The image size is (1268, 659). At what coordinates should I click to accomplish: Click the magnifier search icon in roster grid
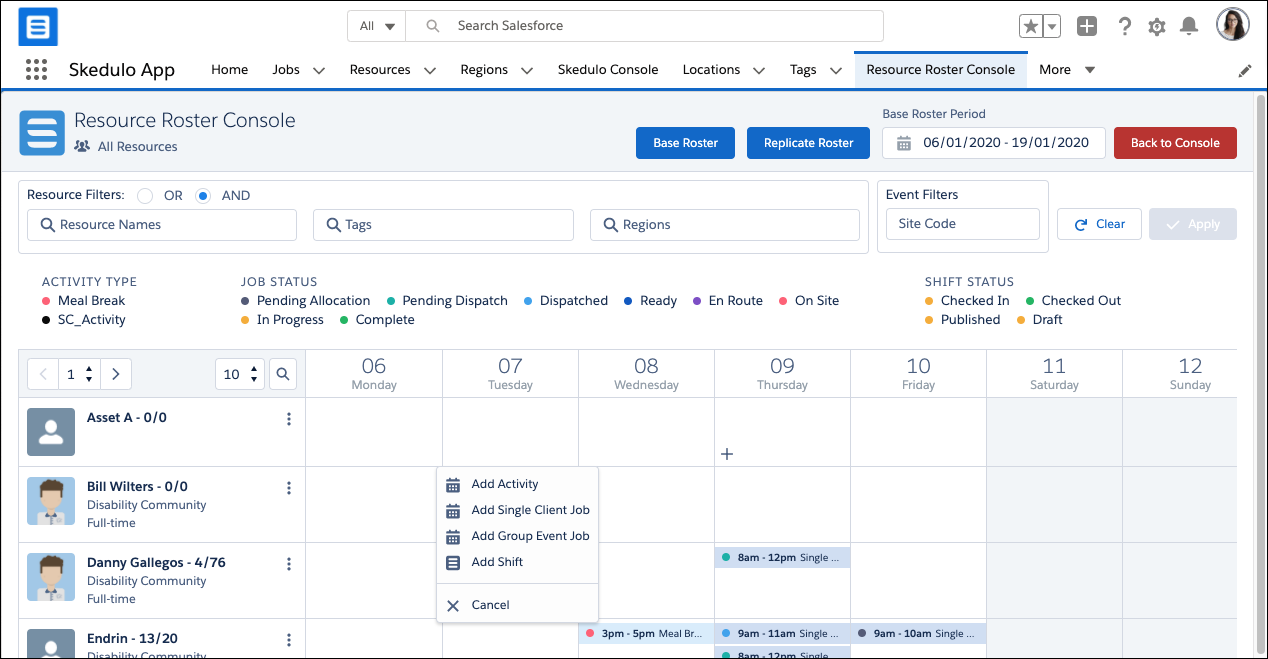point(283,374)
